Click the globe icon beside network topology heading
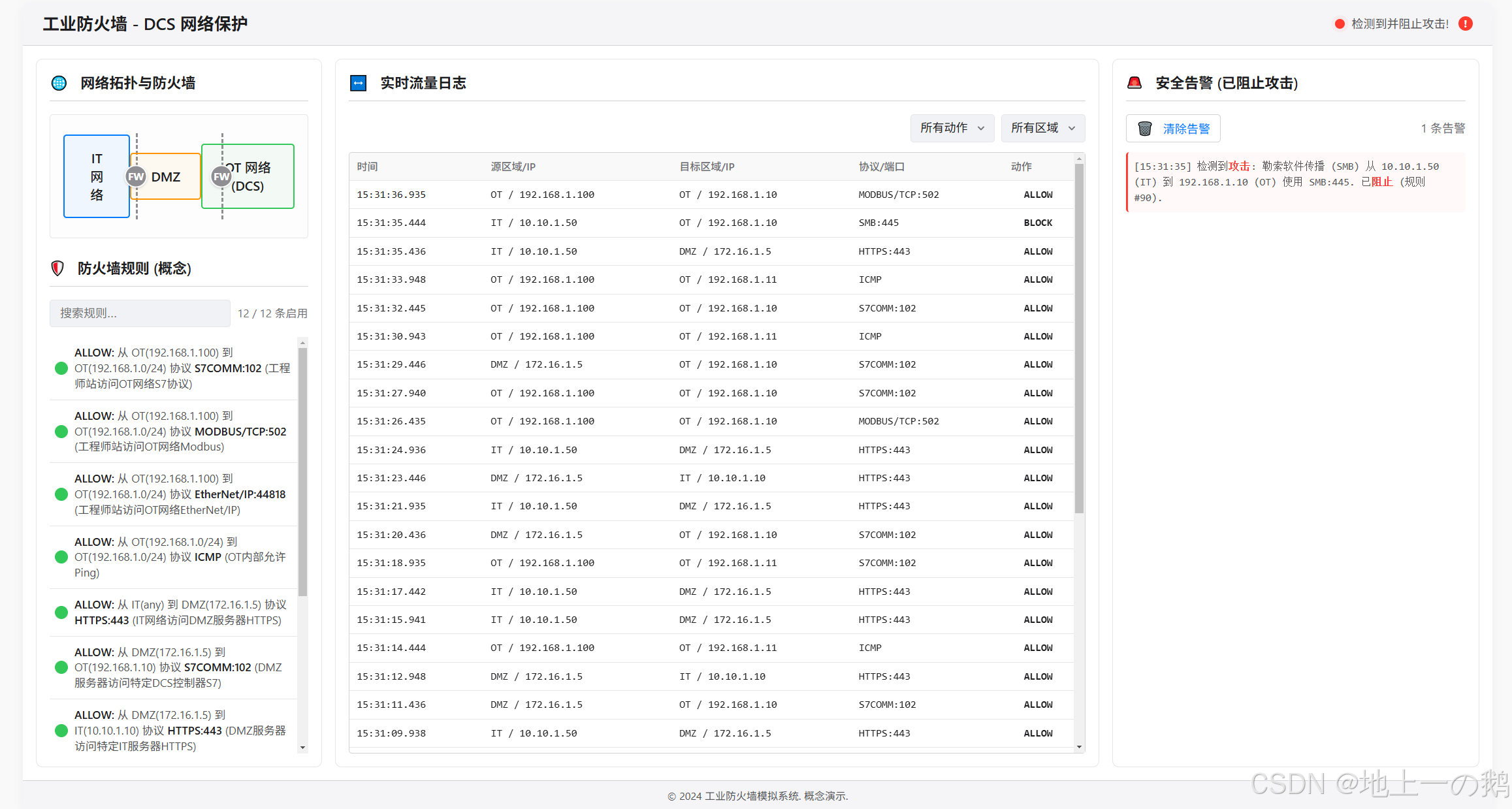Image resolution: width=1512 pixels, height=809 pixels. pos(59,83)
